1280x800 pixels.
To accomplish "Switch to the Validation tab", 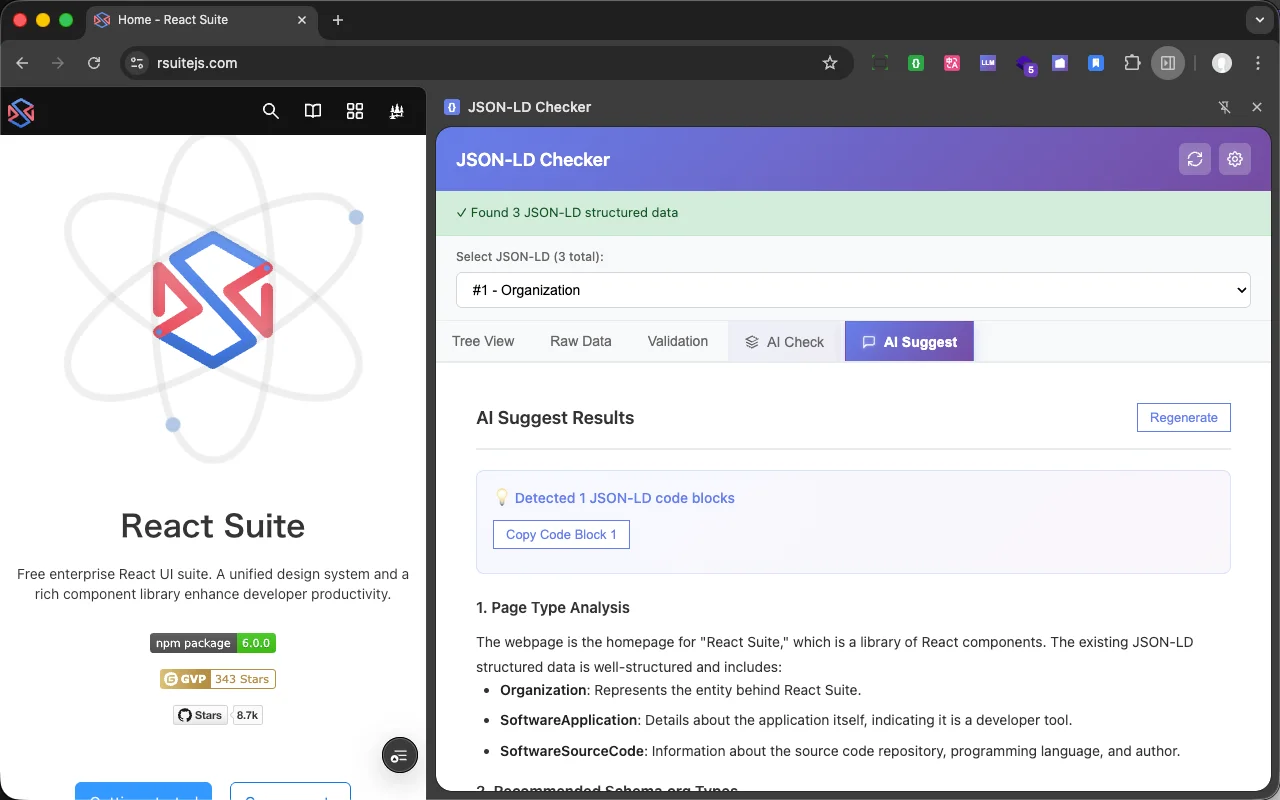I will 678,341.
